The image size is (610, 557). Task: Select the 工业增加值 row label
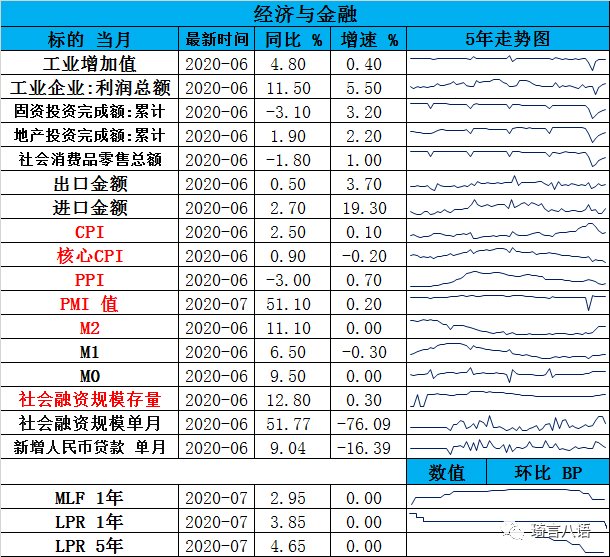pyautogui.click(x=90, y=64)
